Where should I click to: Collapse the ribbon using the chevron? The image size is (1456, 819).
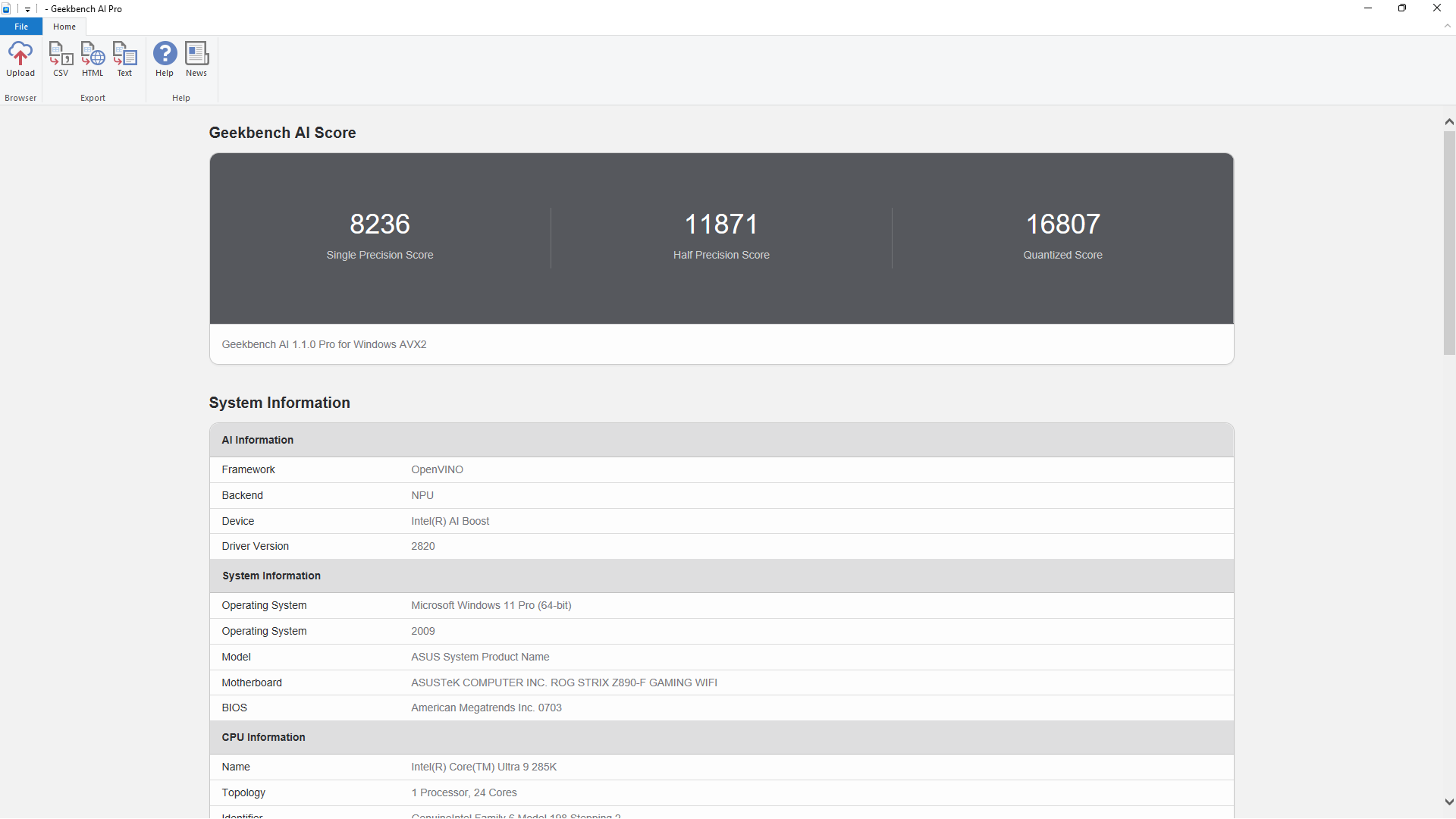(1448, 26)
